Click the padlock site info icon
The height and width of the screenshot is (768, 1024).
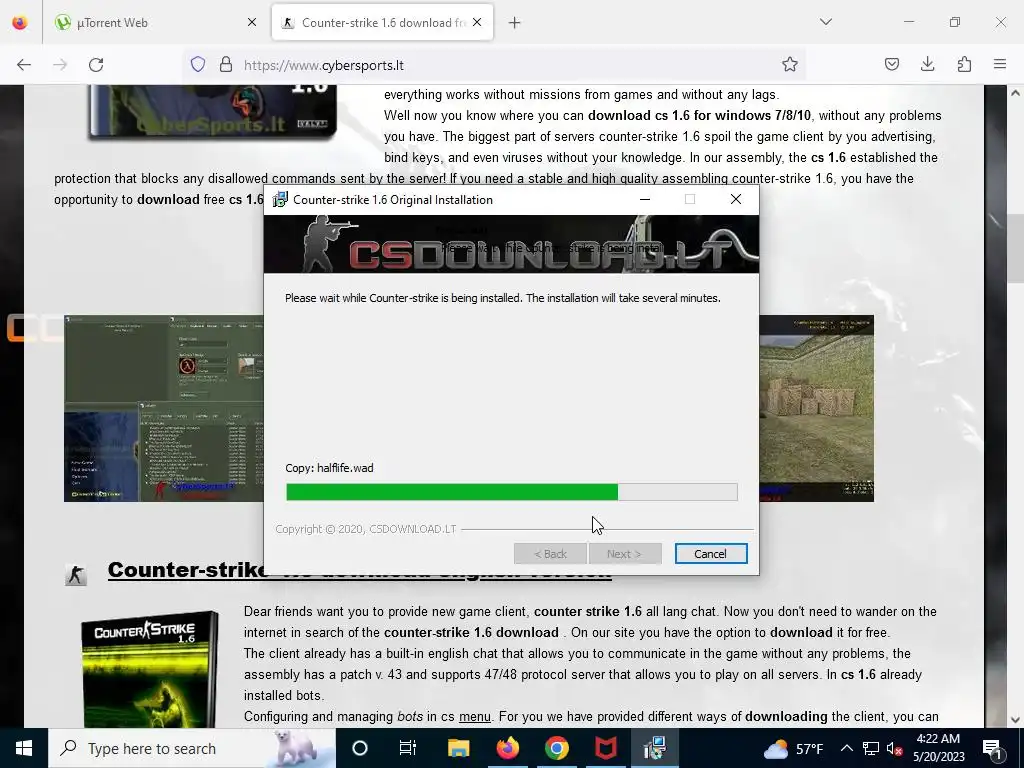tap(226, 64)
